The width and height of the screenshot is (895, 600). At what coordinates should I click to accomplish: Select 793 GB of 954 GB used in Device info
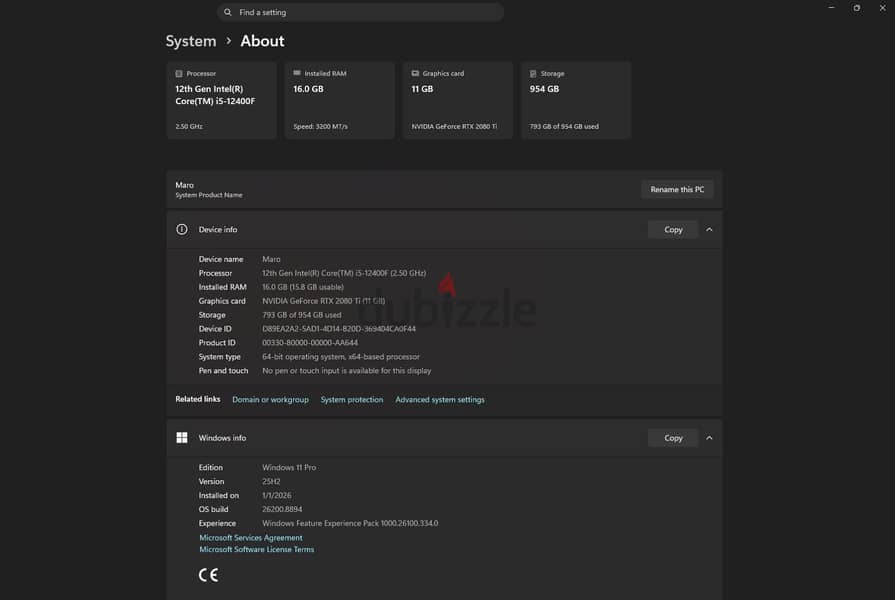[301, 315]
